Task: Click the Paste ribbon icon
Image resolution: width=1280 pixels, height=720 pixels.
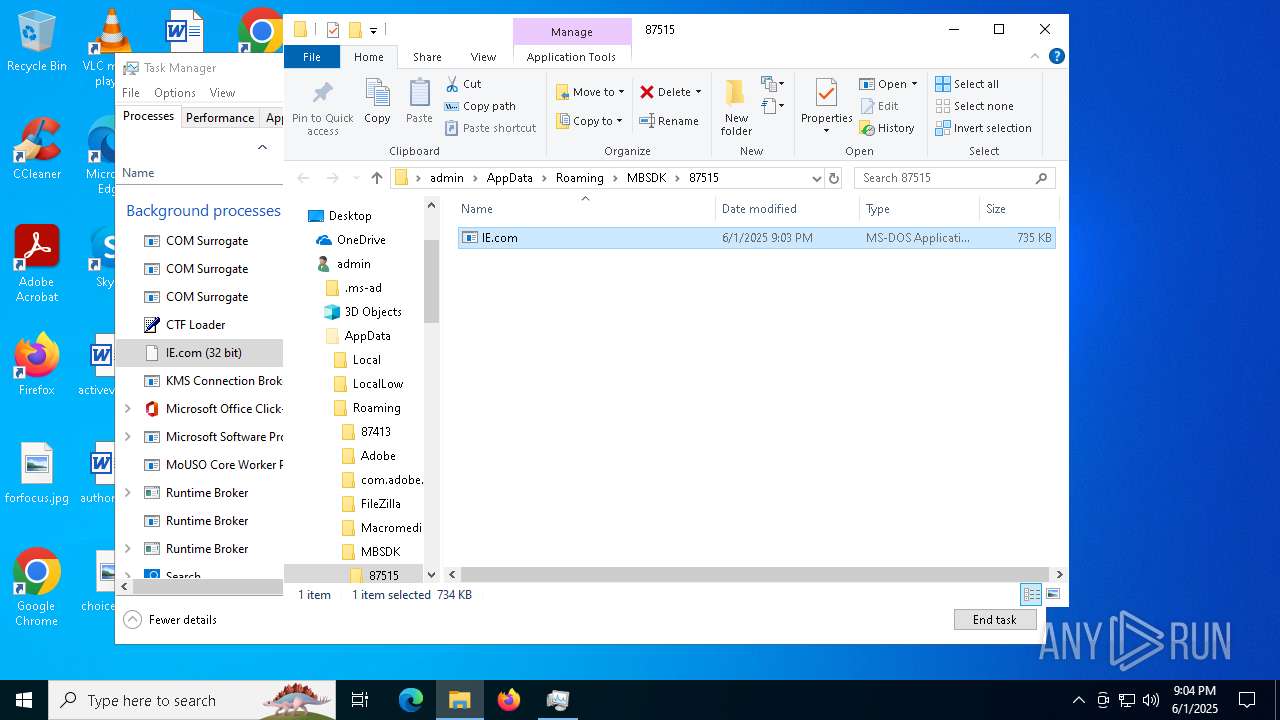Action: 419,102
